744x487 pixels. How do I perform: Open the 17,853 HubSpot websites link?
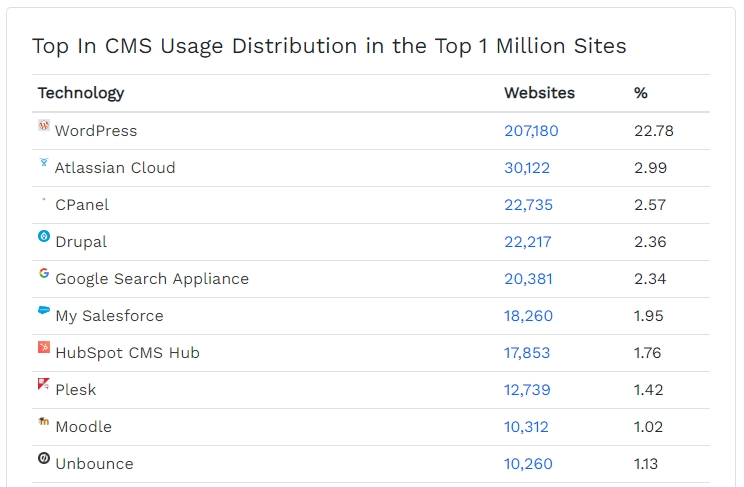click(527, 353)
